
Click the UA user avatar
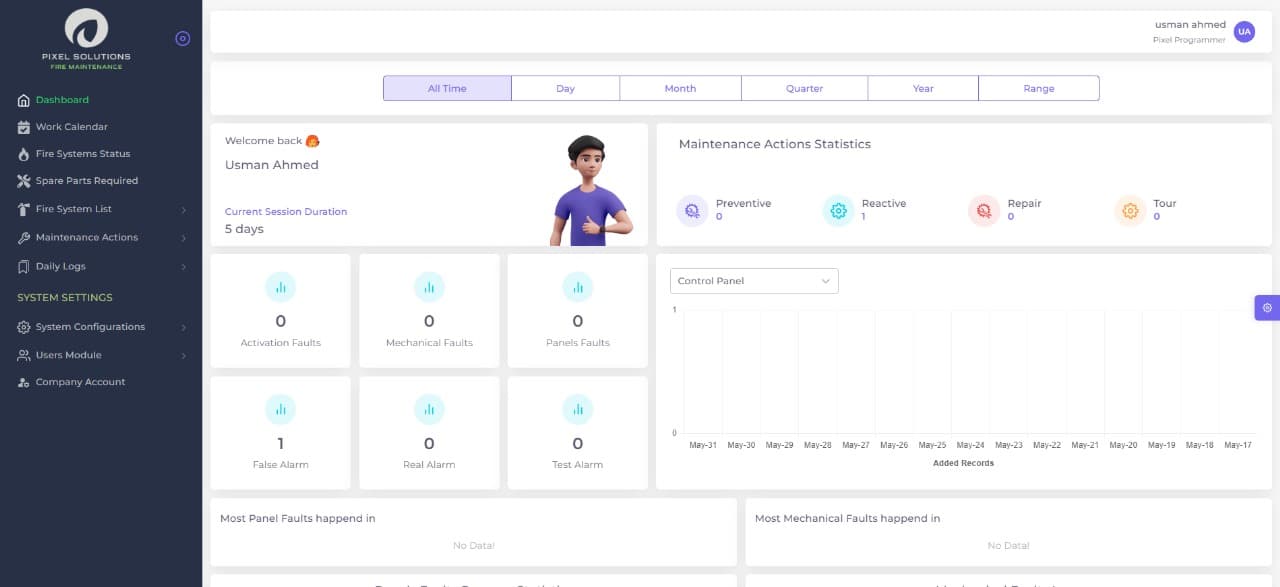tap(1244, 32)
